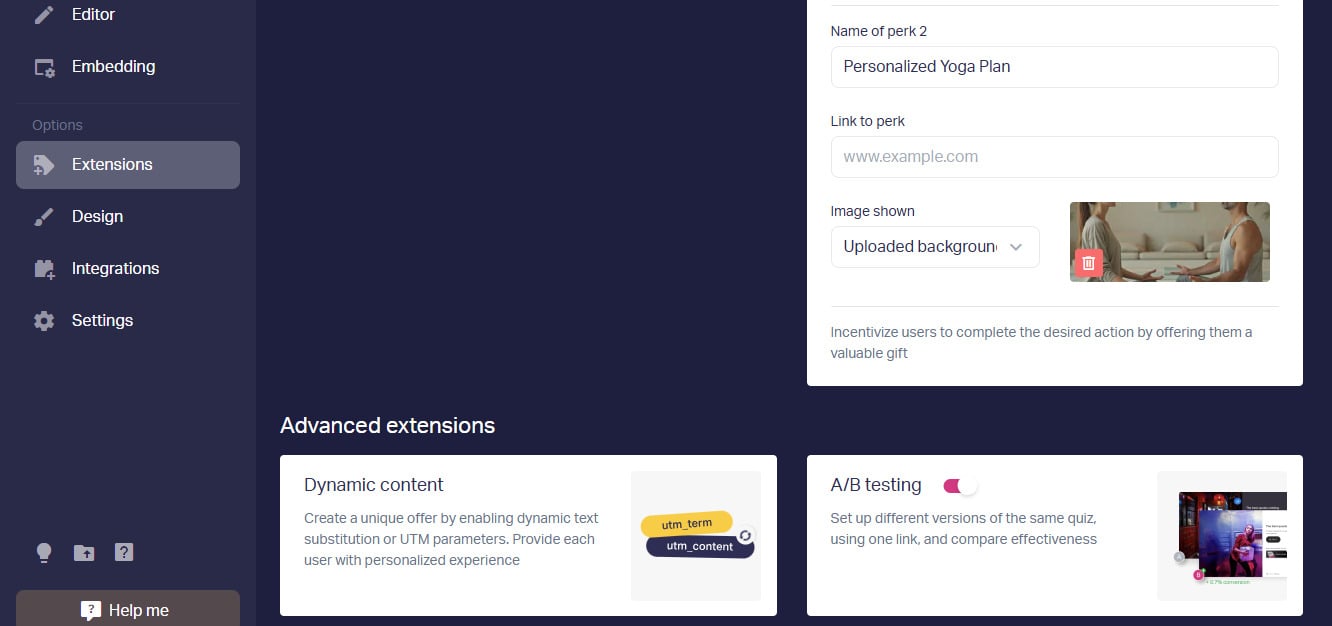Click the Integrations puzzle icon
The width and height of the screenshot is (1332, 626).
point(44,269)
